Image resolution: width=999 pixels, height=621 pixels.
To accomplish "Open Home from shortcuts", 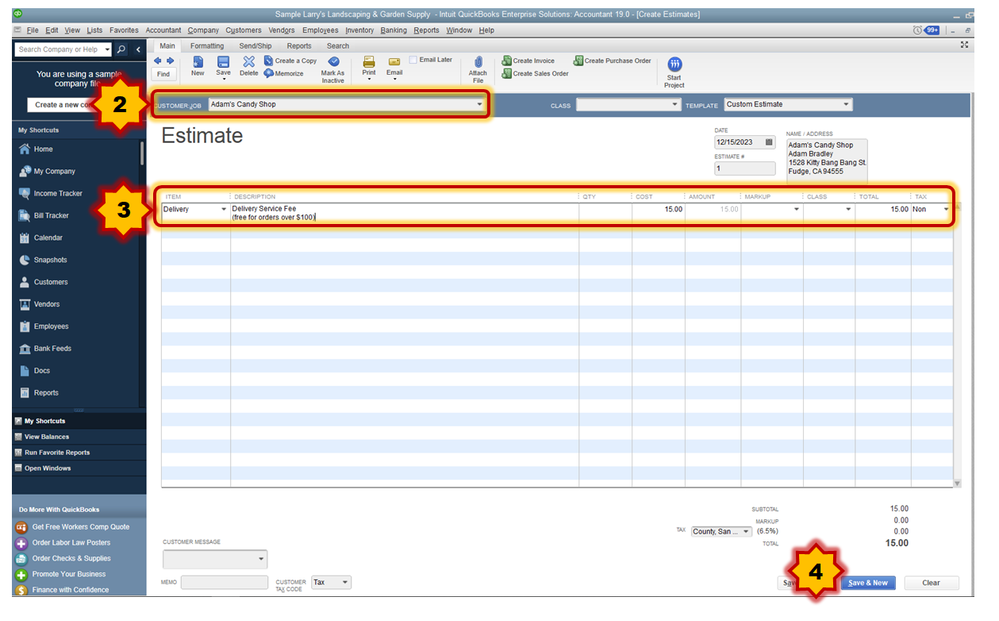I will pos(36,149).
